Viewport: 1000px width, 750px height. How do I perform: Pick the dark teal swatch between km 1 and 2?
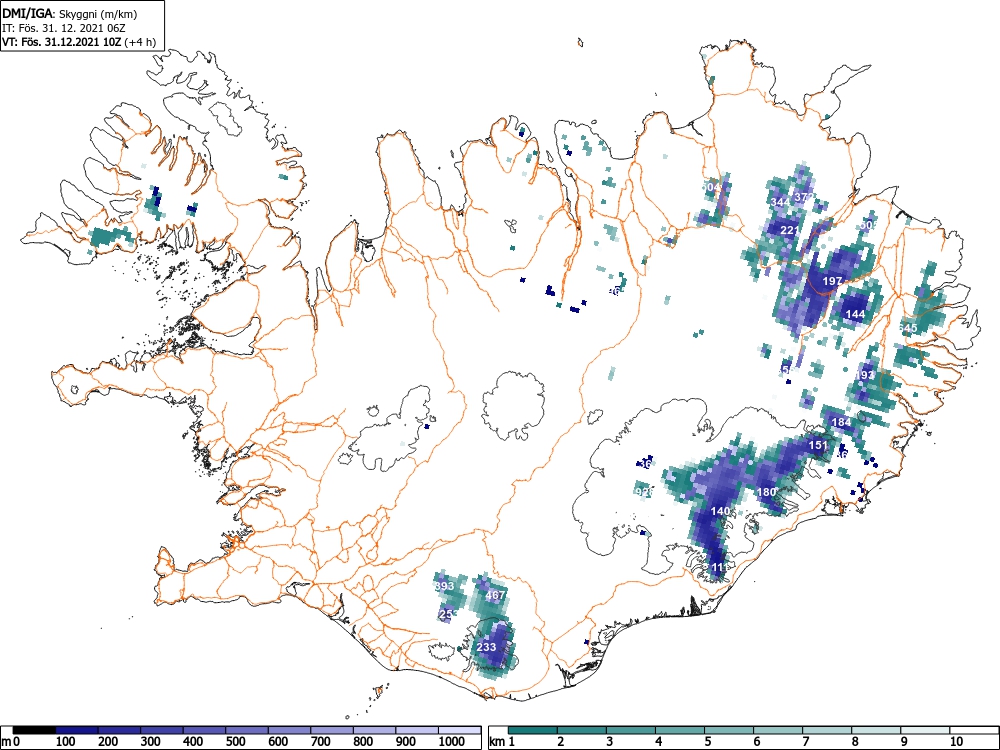[533, 730]
